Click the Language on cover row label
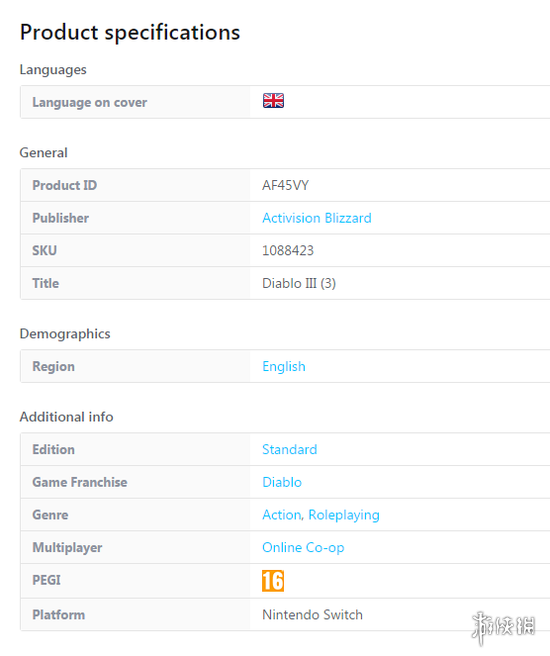This screenshot has height=656, width=550. pyautogui.click(x=90, y=102)
